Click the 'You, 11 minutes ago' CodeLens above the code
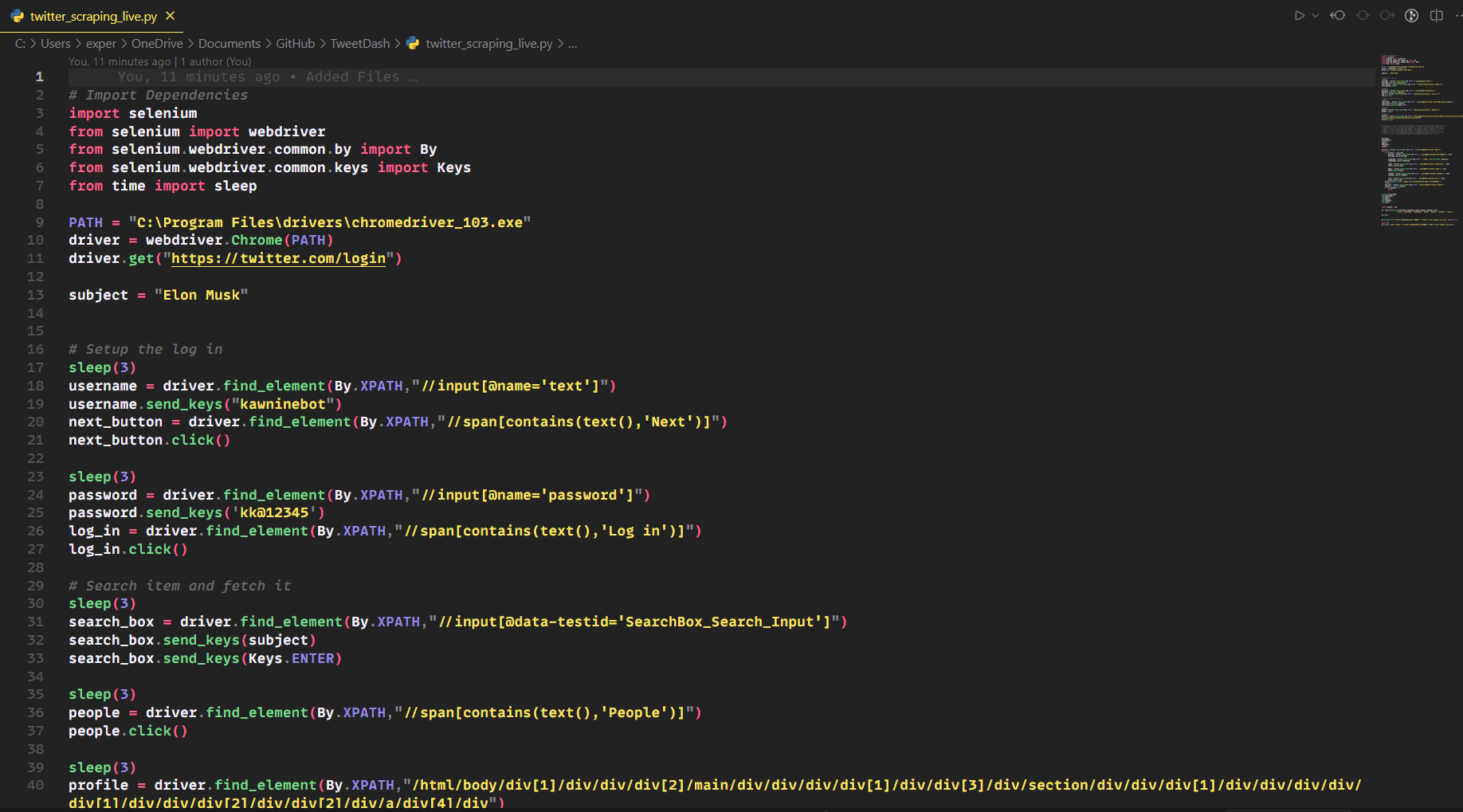The width and height of the screenshot is (1463, 812). (x=120, y=61)
